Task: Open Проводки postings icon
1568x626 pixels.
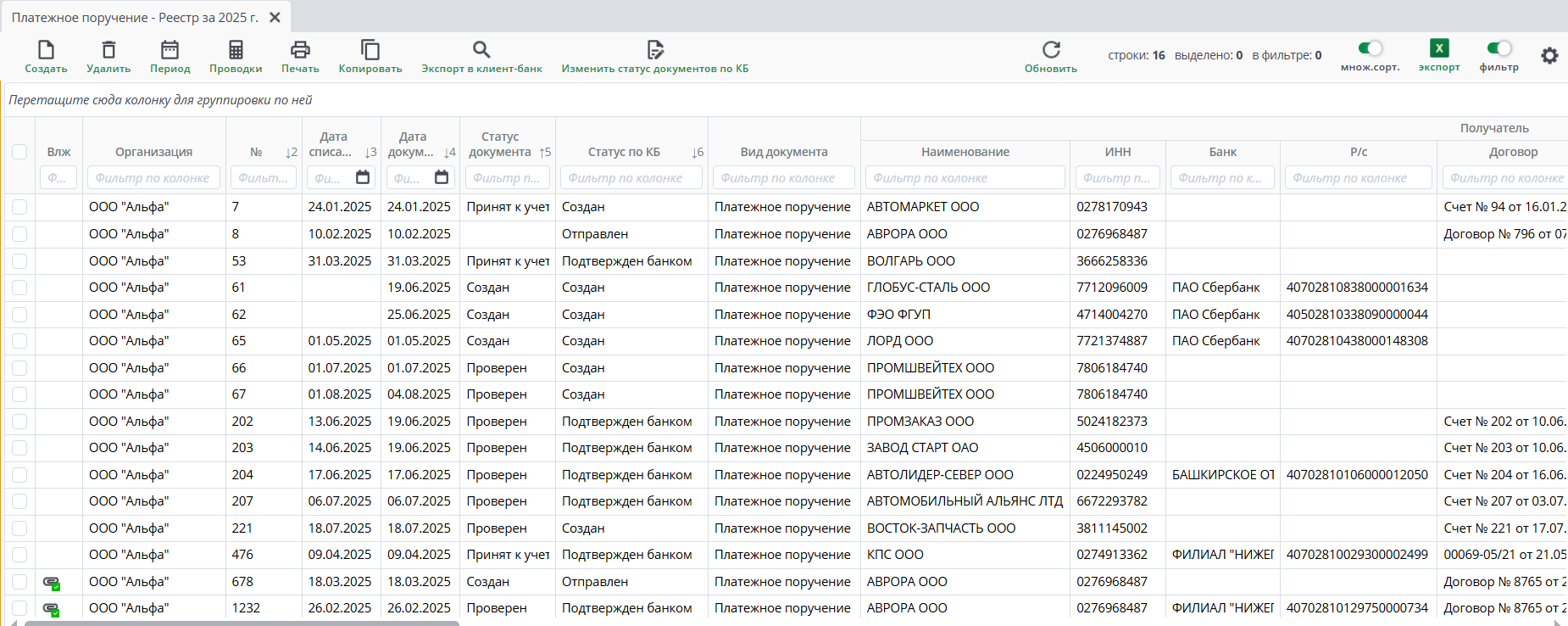Action: pos(236,50)
